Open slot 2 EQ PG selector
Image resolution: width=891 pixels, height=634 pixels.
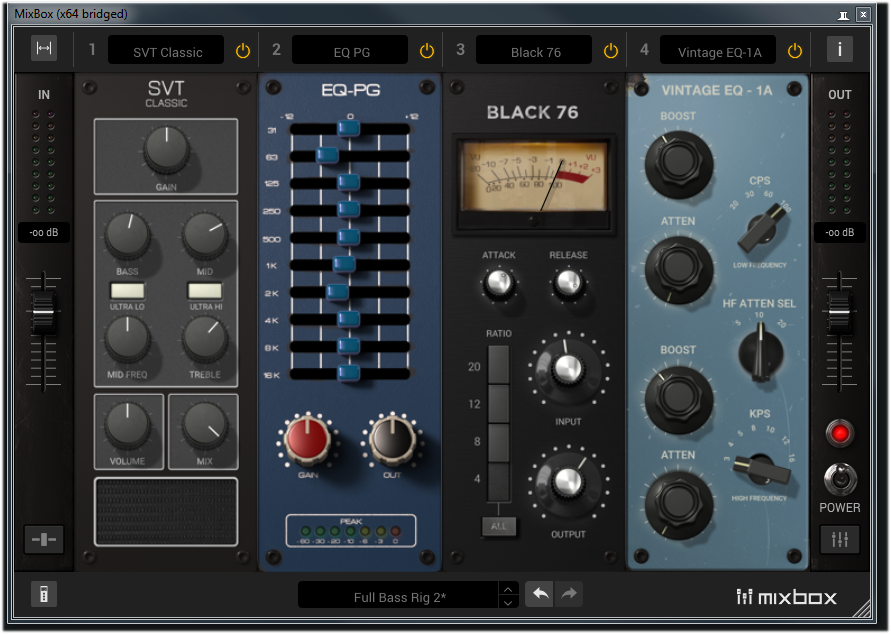(350, 50)
